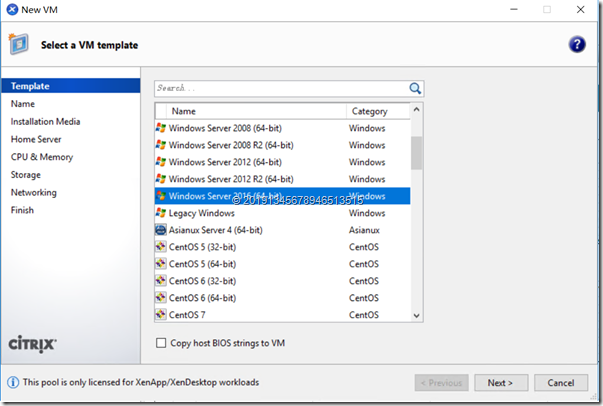Click the CentOS 5 (32-bit) template icon
The height and width of the screenshot is (406, 603).
coord(161,247)
